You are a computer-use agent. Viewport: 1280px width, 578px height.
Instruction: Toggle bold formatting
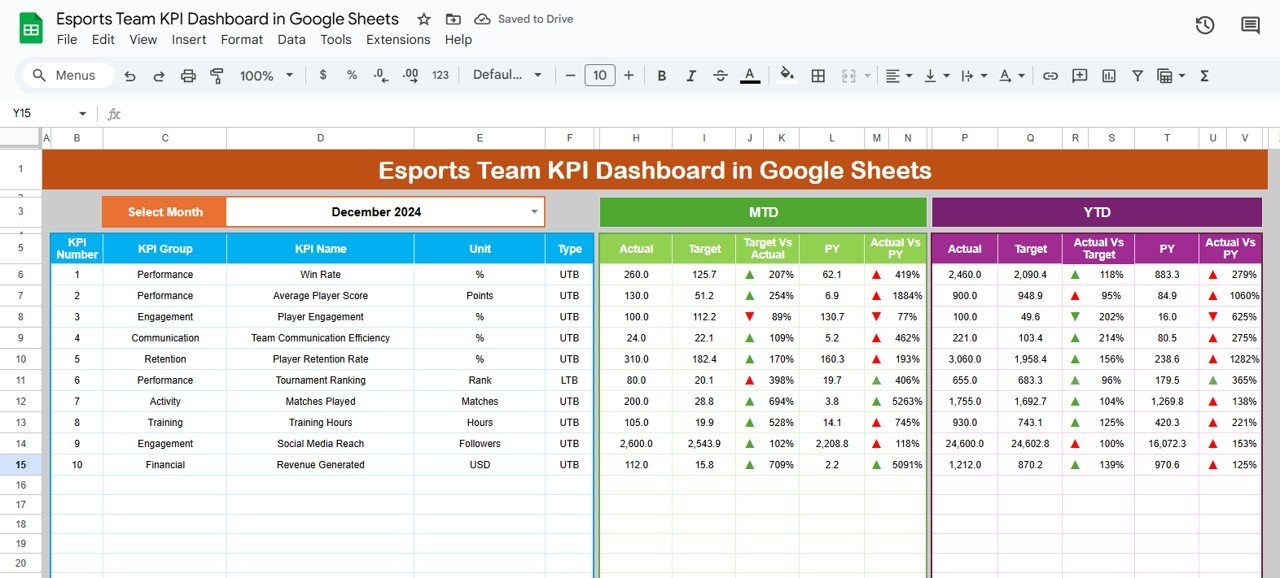point(661,75)
